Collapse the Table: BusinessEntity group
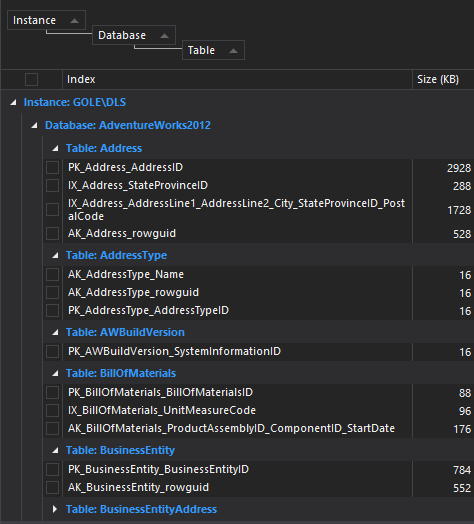Screen dimensions: 474x524 (55, 451)
